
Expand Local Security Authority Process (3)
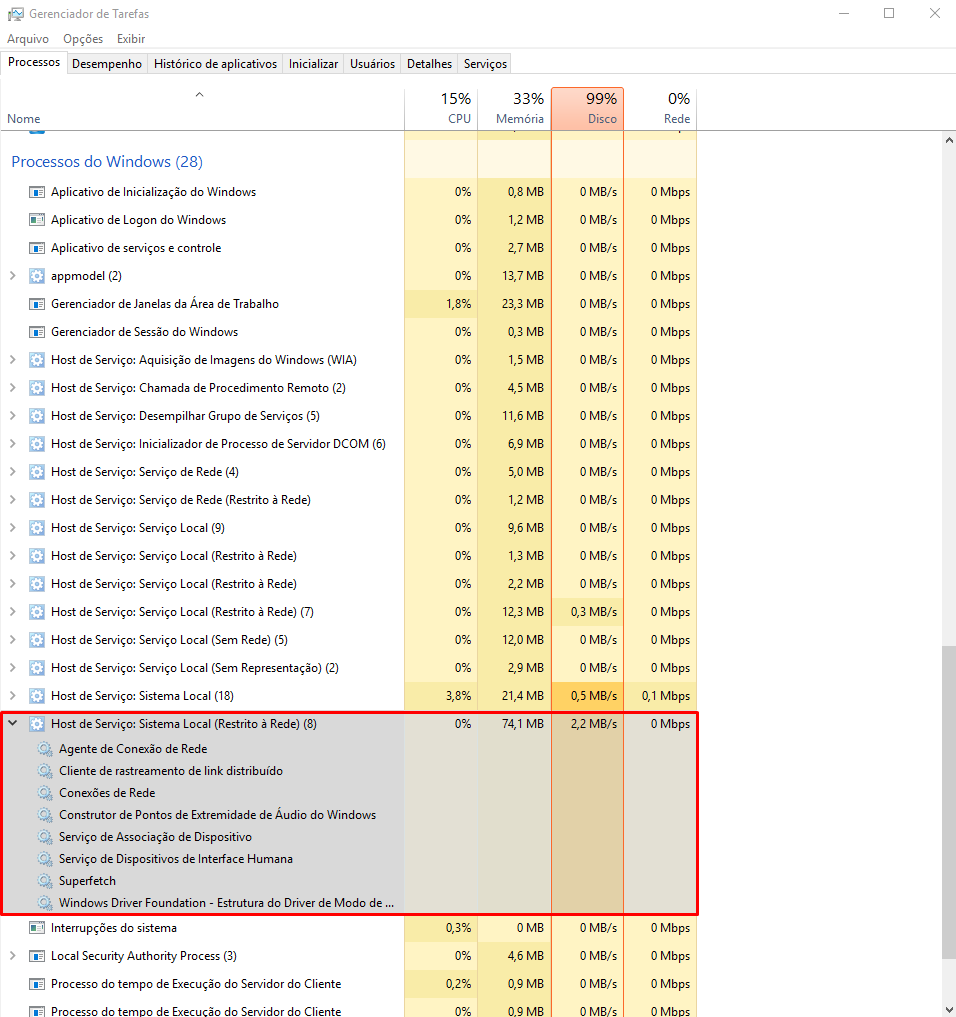[12, 956]
